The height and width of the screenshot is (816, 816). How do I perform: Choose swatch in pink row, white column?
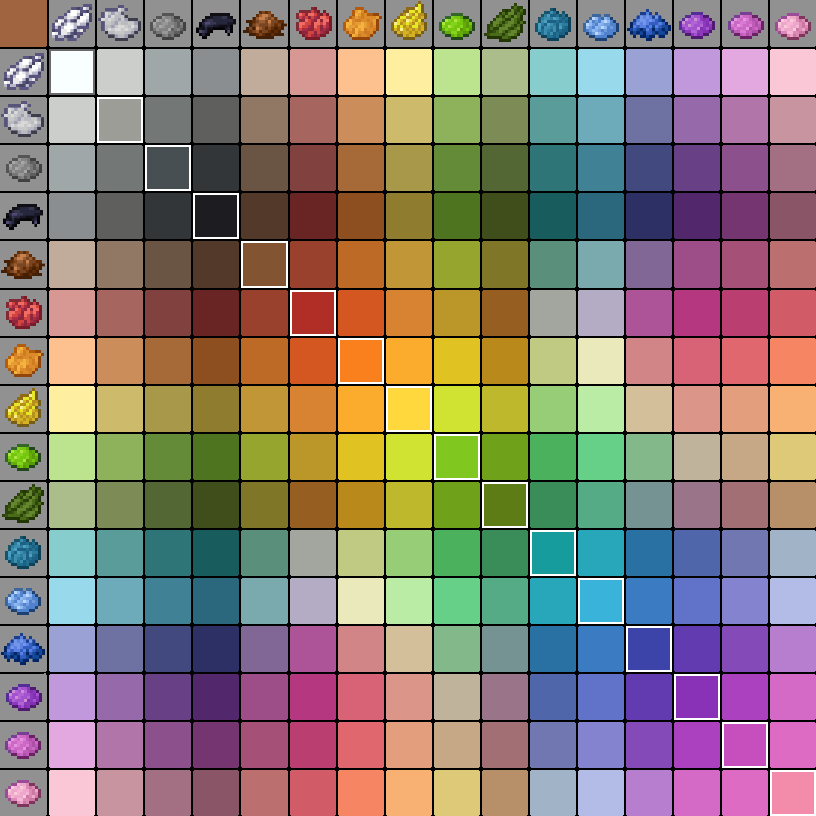point(72,793)
